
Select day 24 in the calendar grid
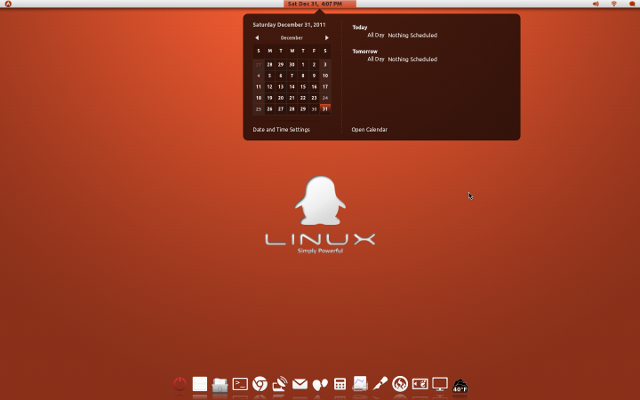[x=325, y=98]
